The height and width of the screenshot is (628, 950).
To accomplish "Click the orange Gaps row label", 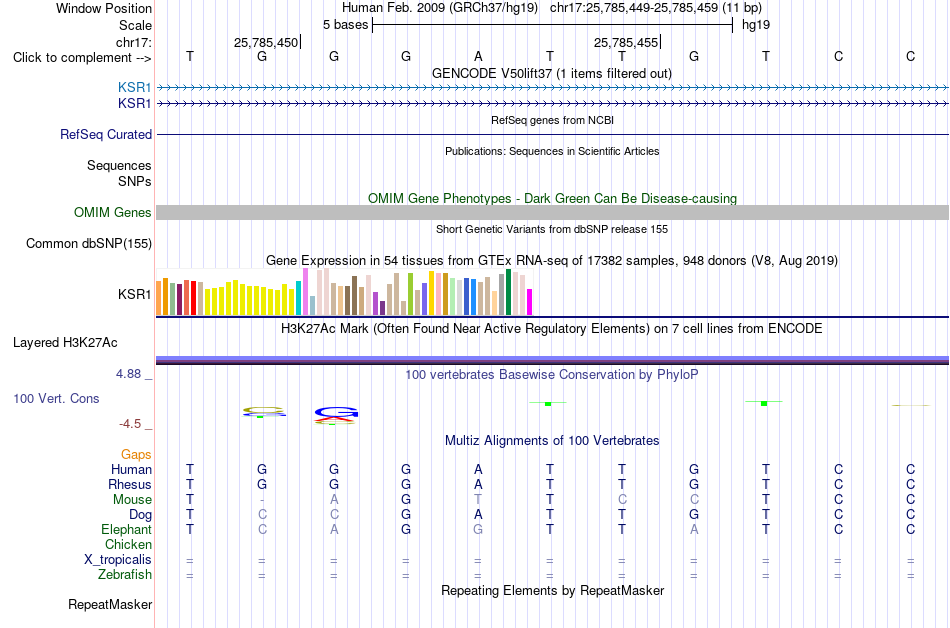I will click(x=136, y=455).
